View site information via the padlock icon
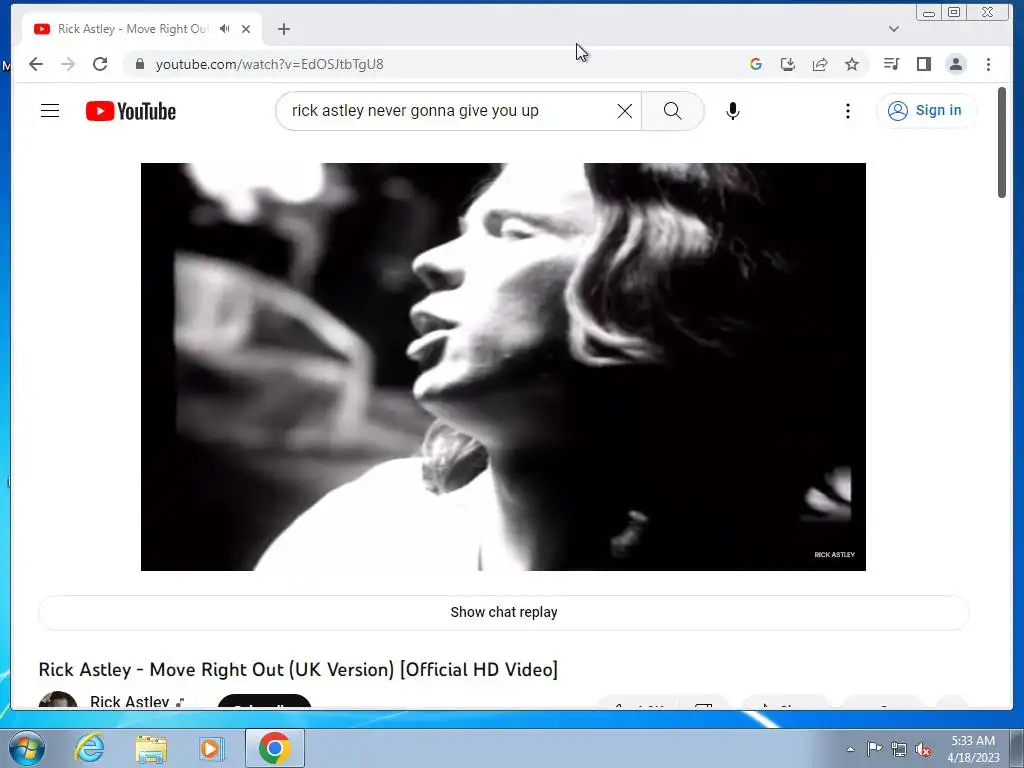 [x=139, y=64]
